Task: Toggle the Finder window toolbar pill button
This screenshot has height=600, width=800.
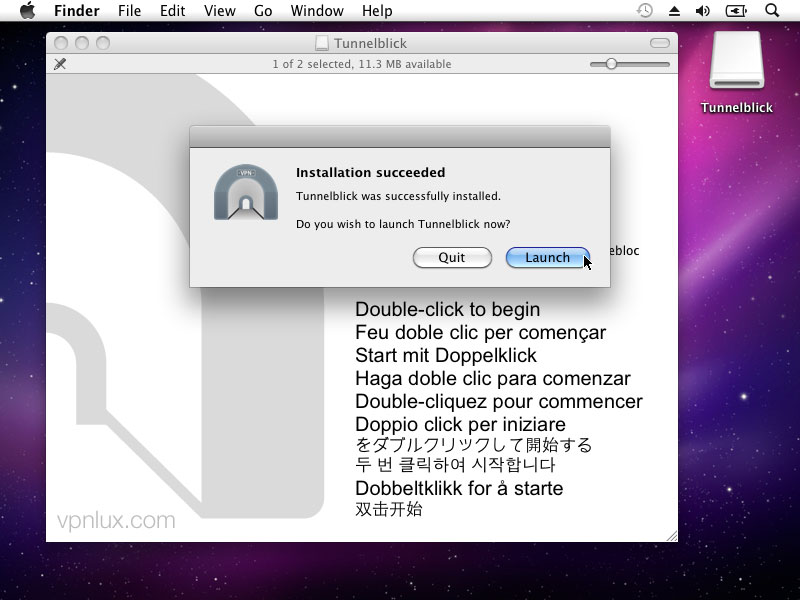Action: (660, 43)
